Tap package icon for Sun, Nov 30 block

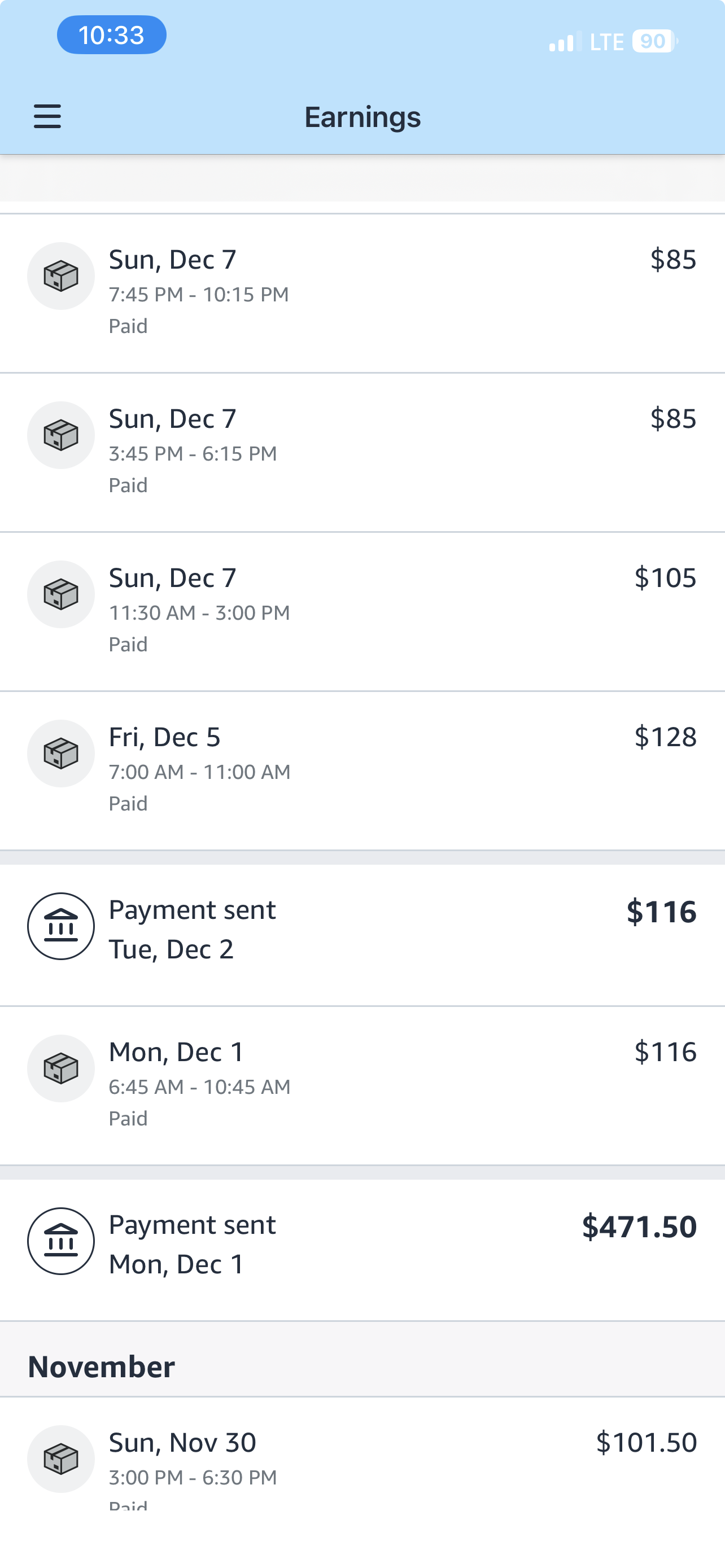click(61, 1458)
